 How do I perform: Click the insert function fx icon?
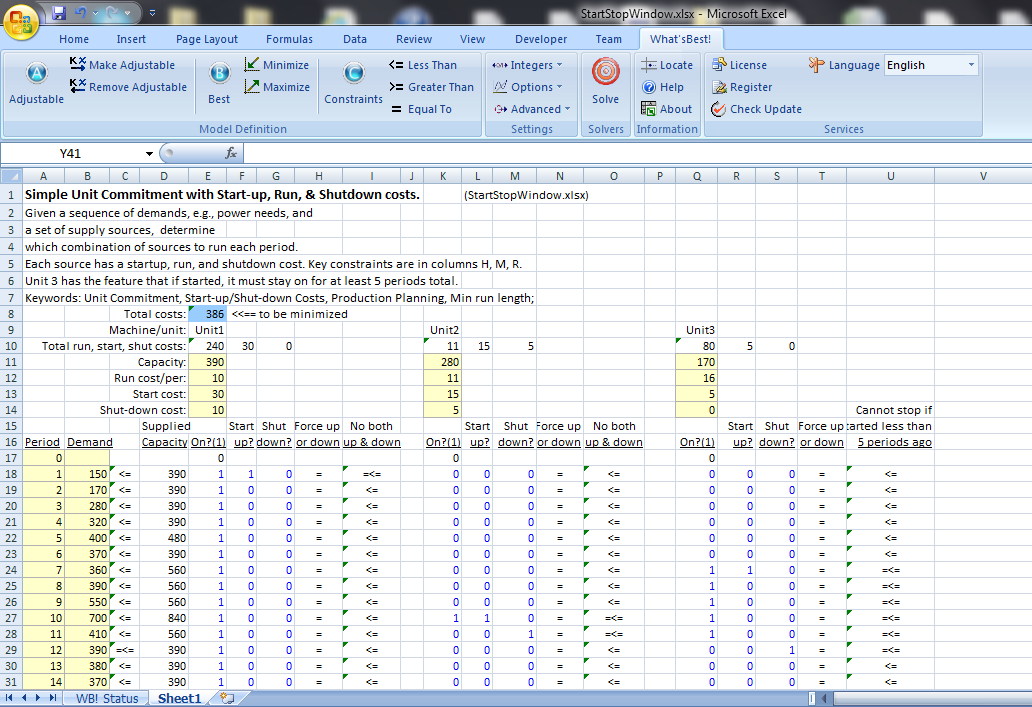(x=230, y=153)
